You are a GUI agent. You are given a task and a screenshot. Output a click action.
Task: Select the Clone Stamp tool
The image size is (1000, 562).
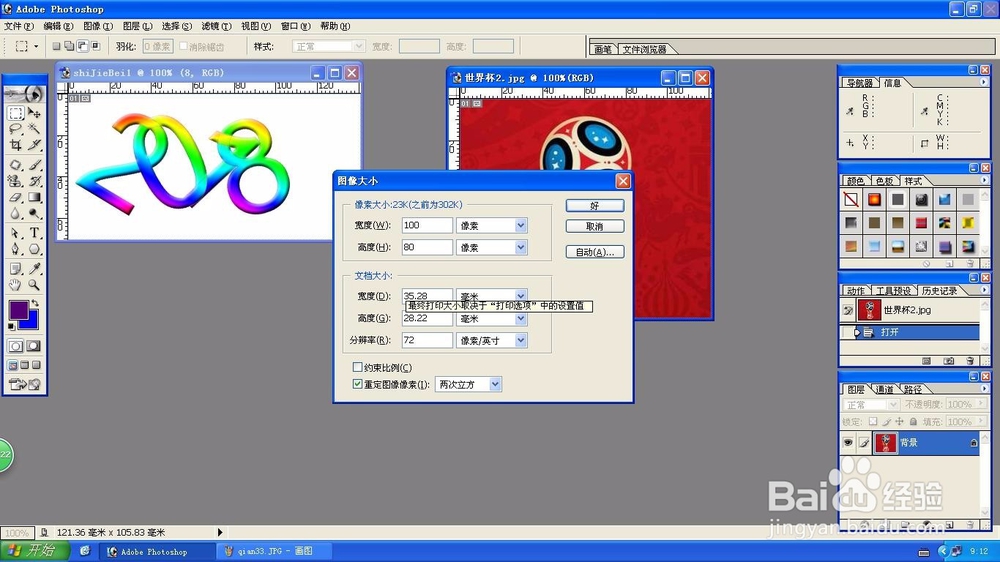pyautogui.click(x=16, y=182)
